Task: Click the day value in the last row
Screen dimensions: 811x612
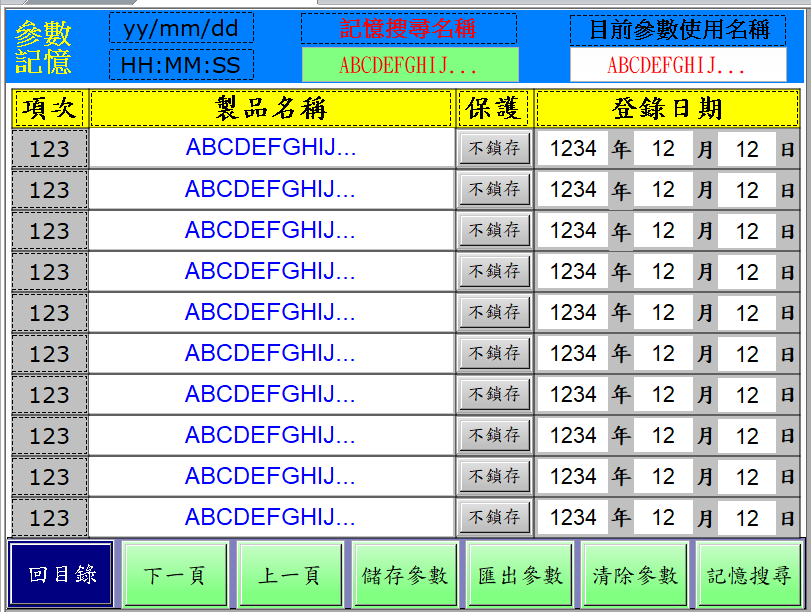Action: pyautogui.click(x=747, y=518)
